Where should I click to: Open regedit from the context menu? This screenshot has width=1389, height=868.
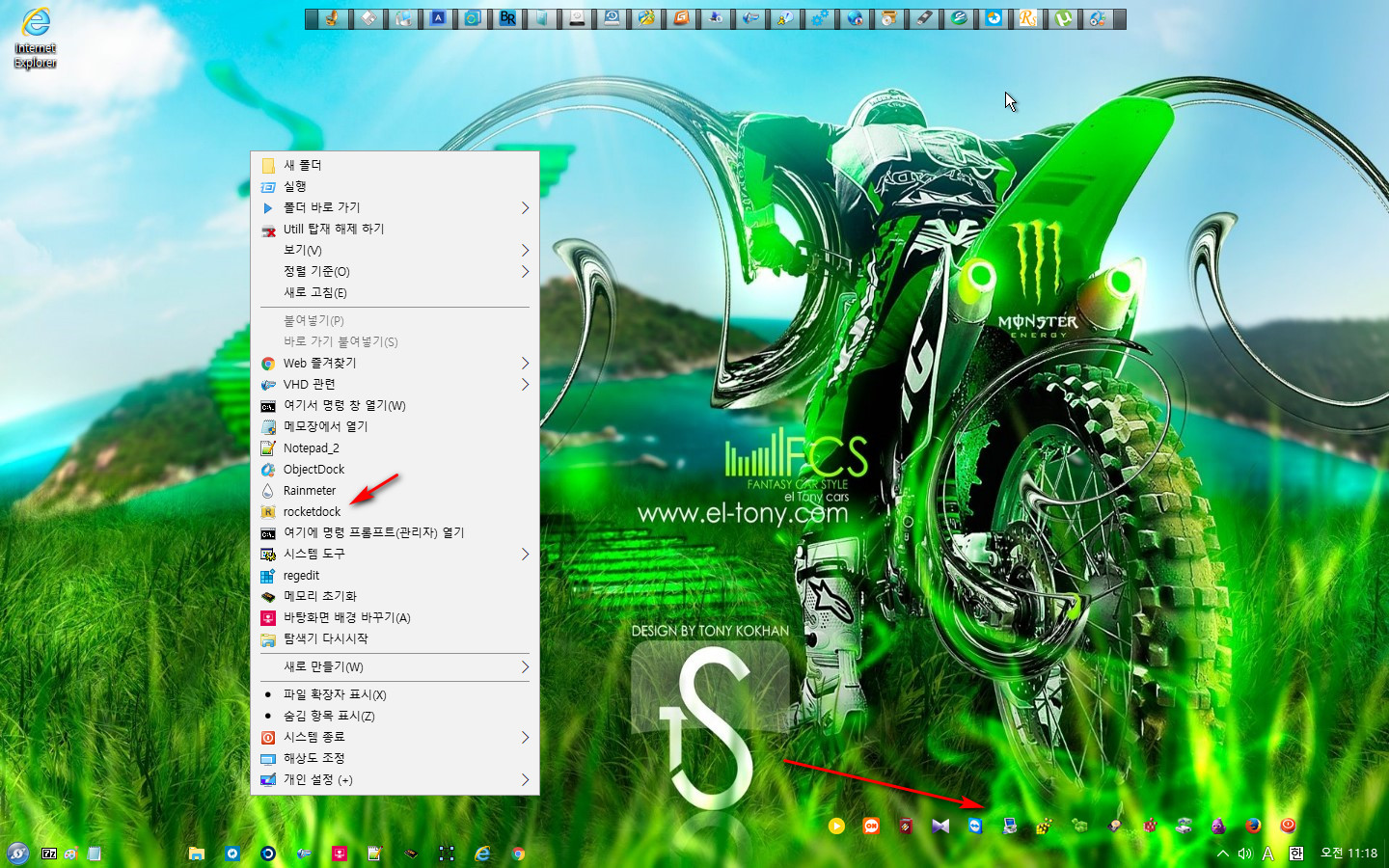point(395,575)
